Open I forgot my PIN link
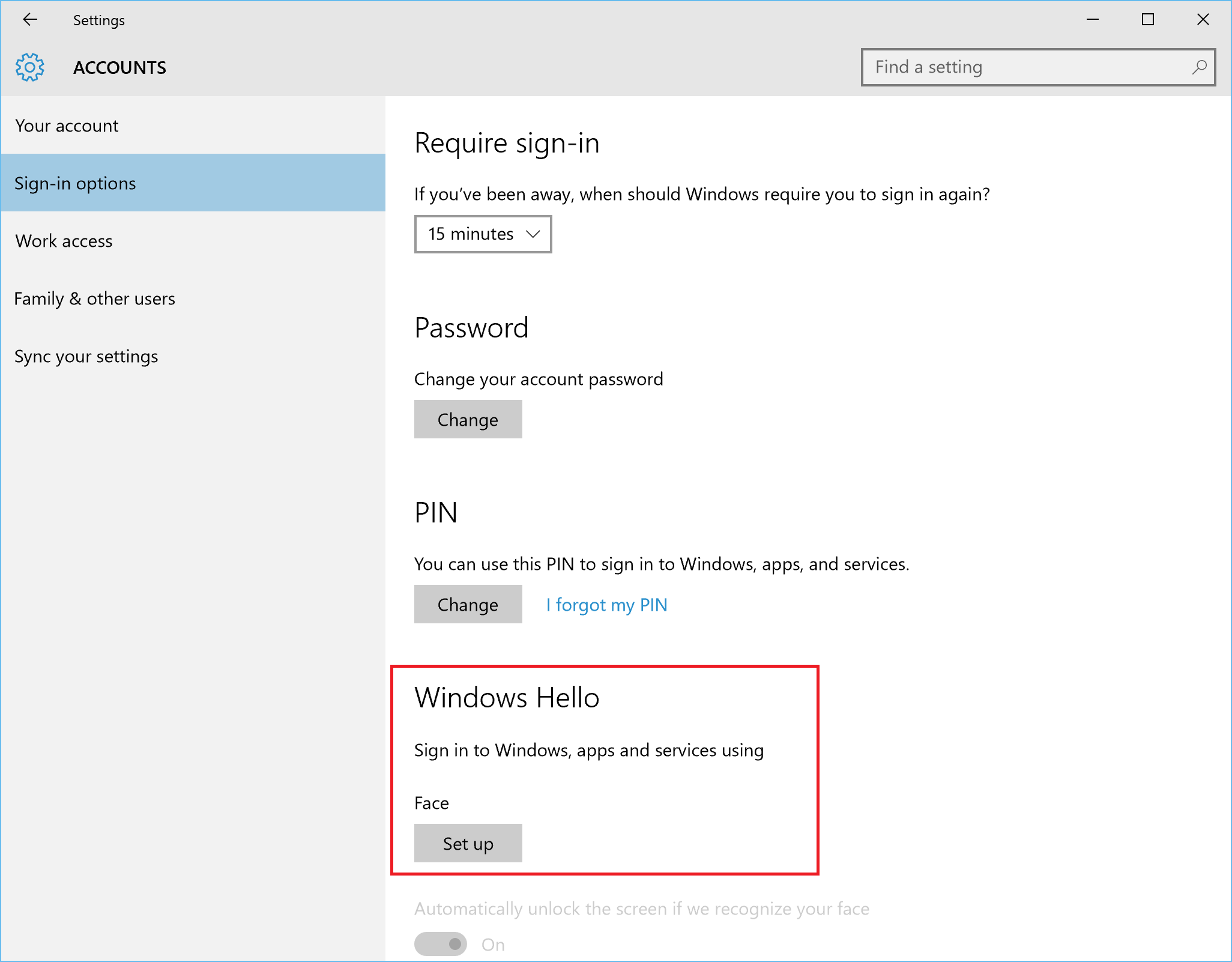 tap(606, 605)
